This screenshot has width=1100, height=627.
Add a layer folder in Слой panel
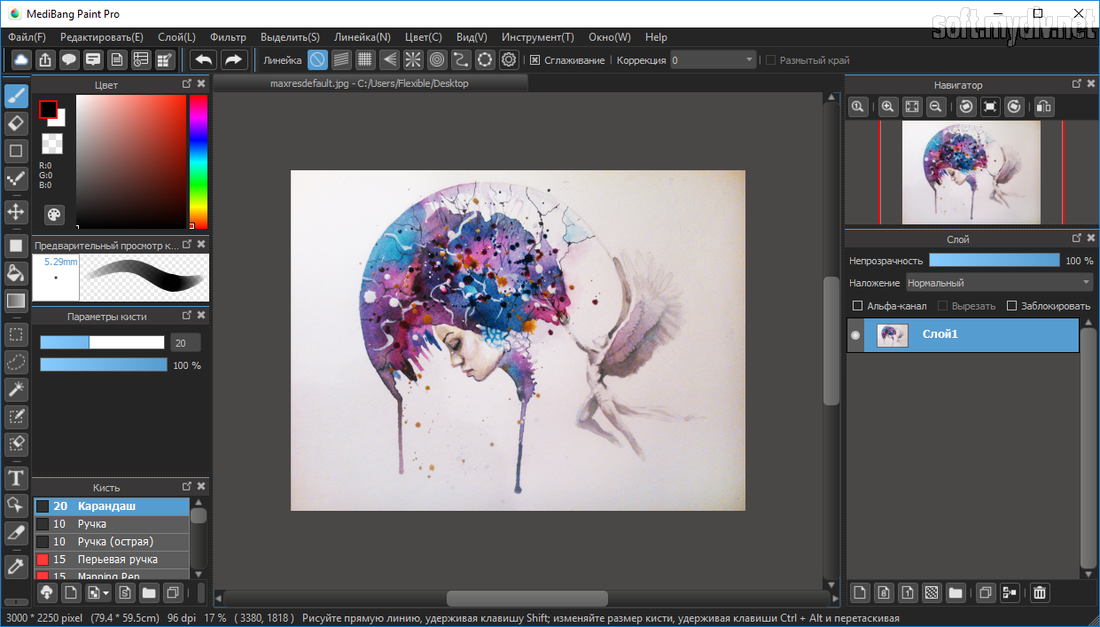click(x=955, y=593)
